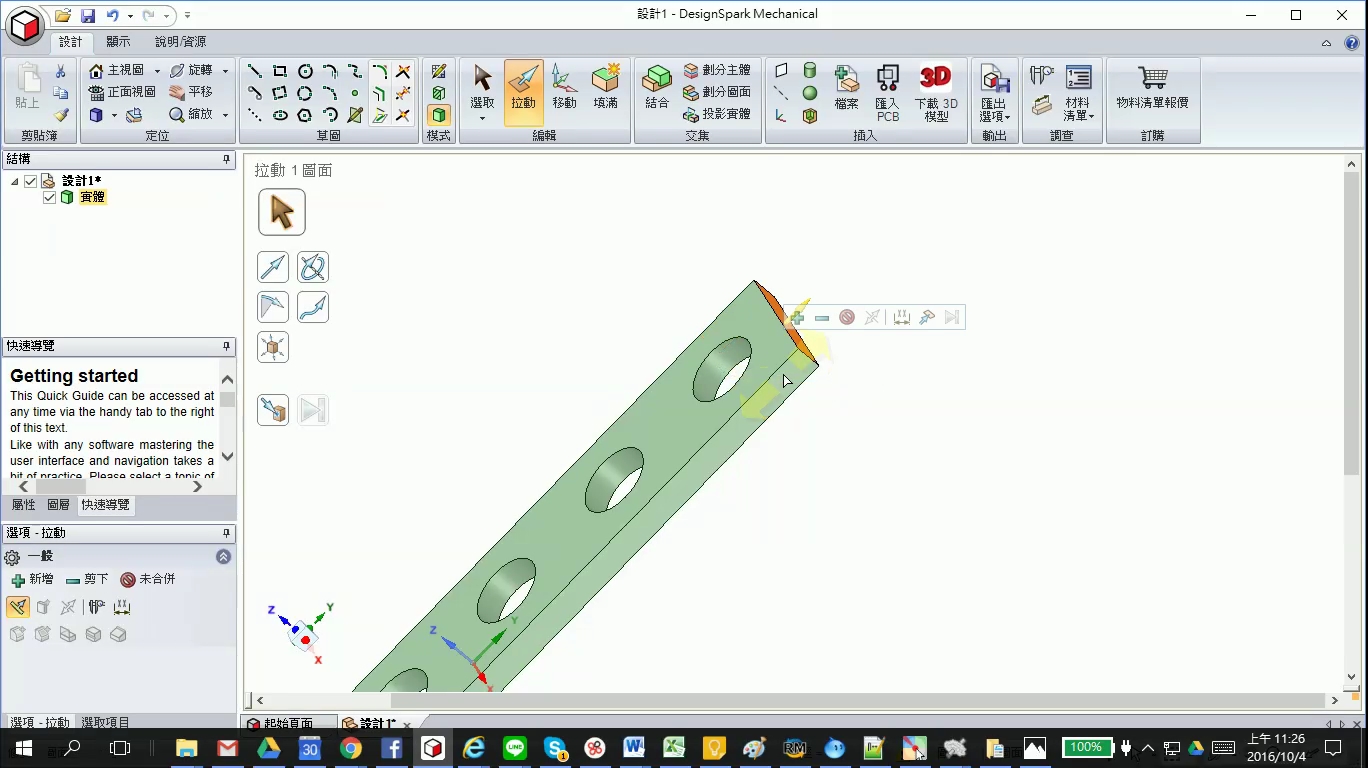Image resolution: width=1368 pixels, height=768 pixels.
Task: Toggle the 實體 visibility checkbox
Action: [49, 197]
